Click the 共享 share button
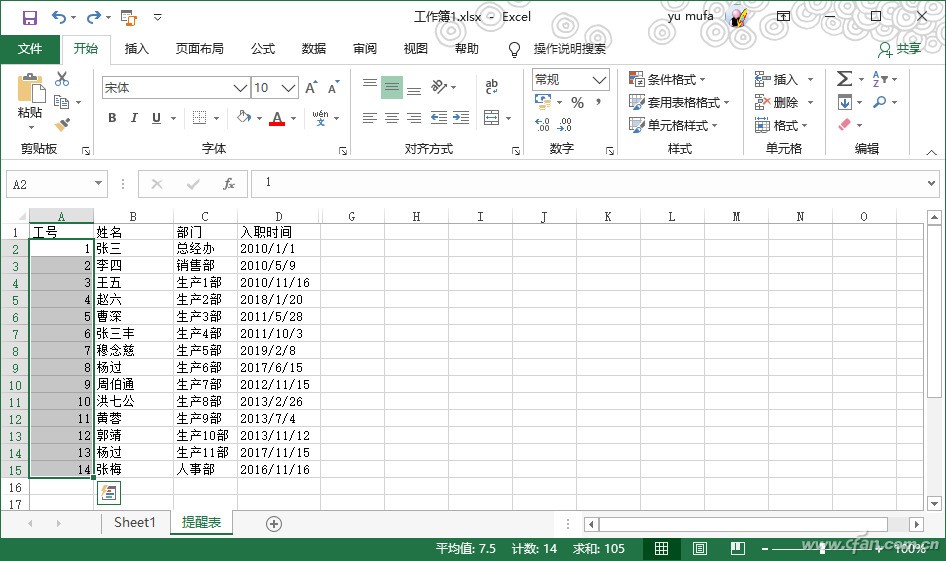The height and width of the screenshot is (561, 946). click(x=899, y=48)
